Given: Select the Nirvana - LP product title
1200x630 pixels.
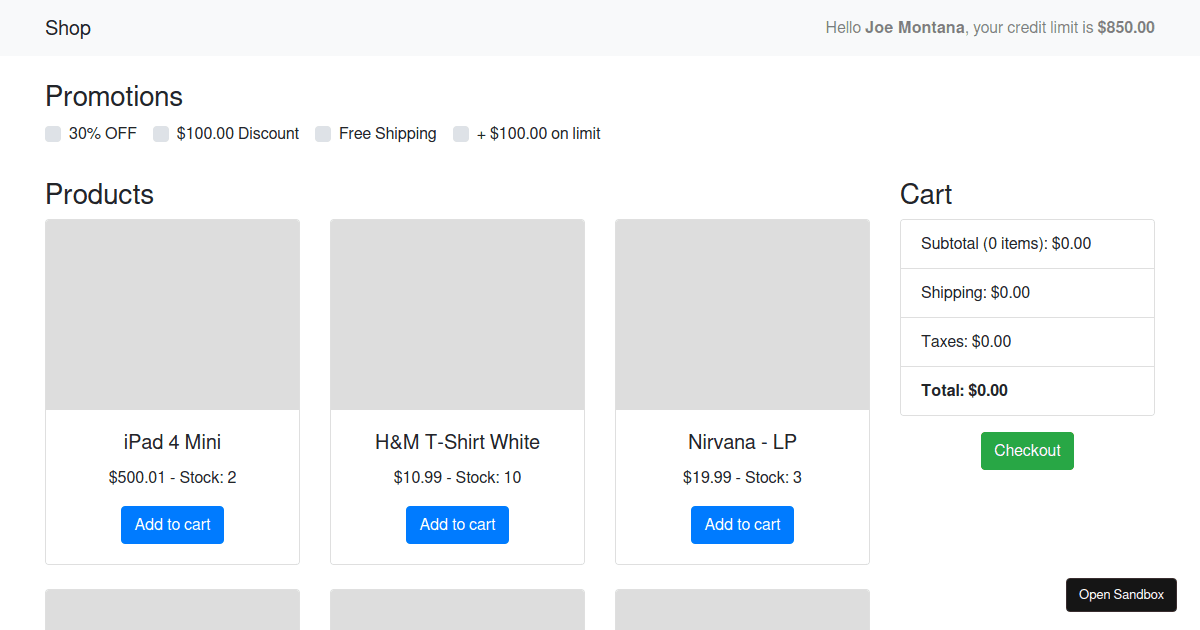Looking at the screenshot, I should pos(742,441).
